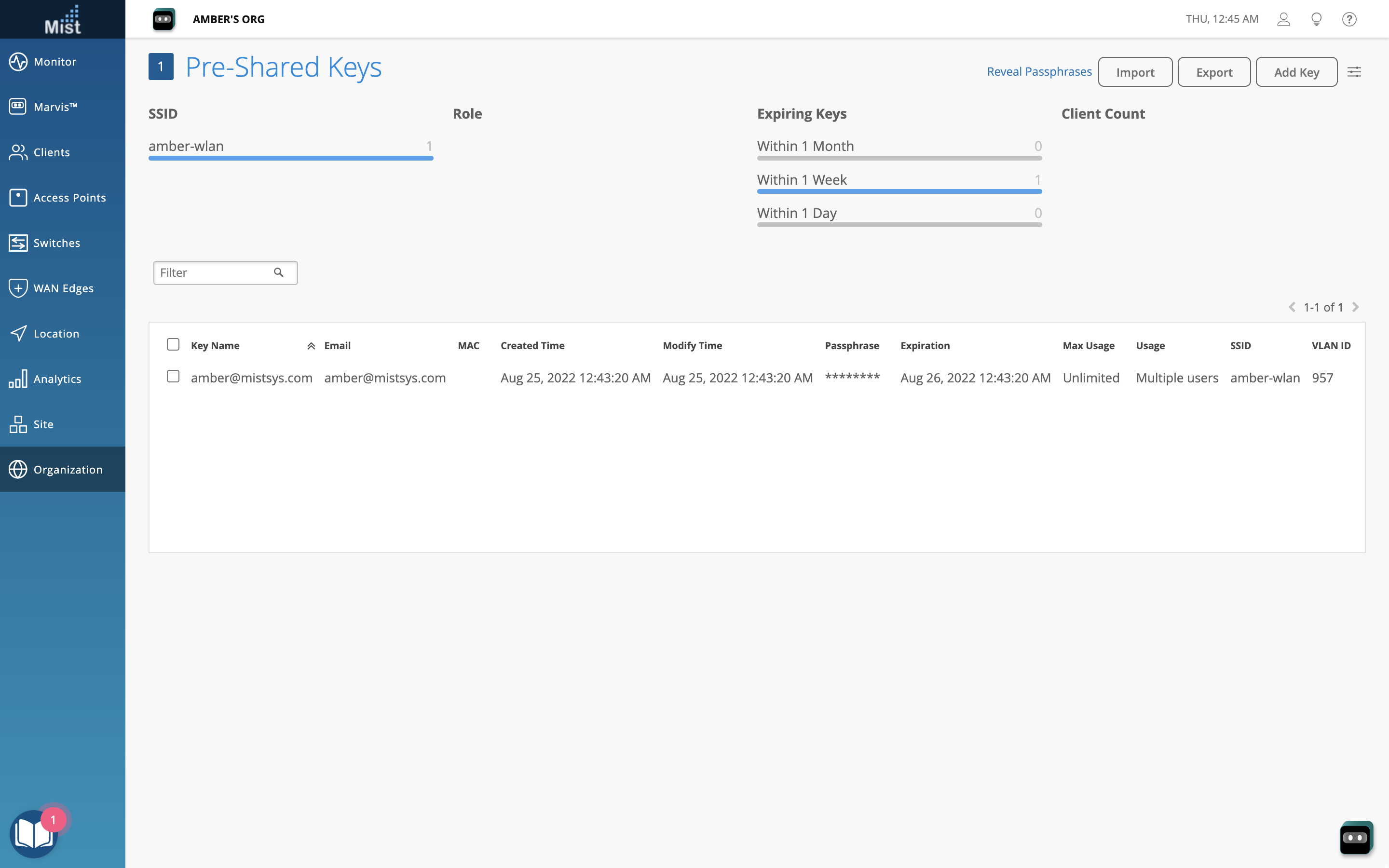Open the help question mark icon

(x=1349, y=19)
